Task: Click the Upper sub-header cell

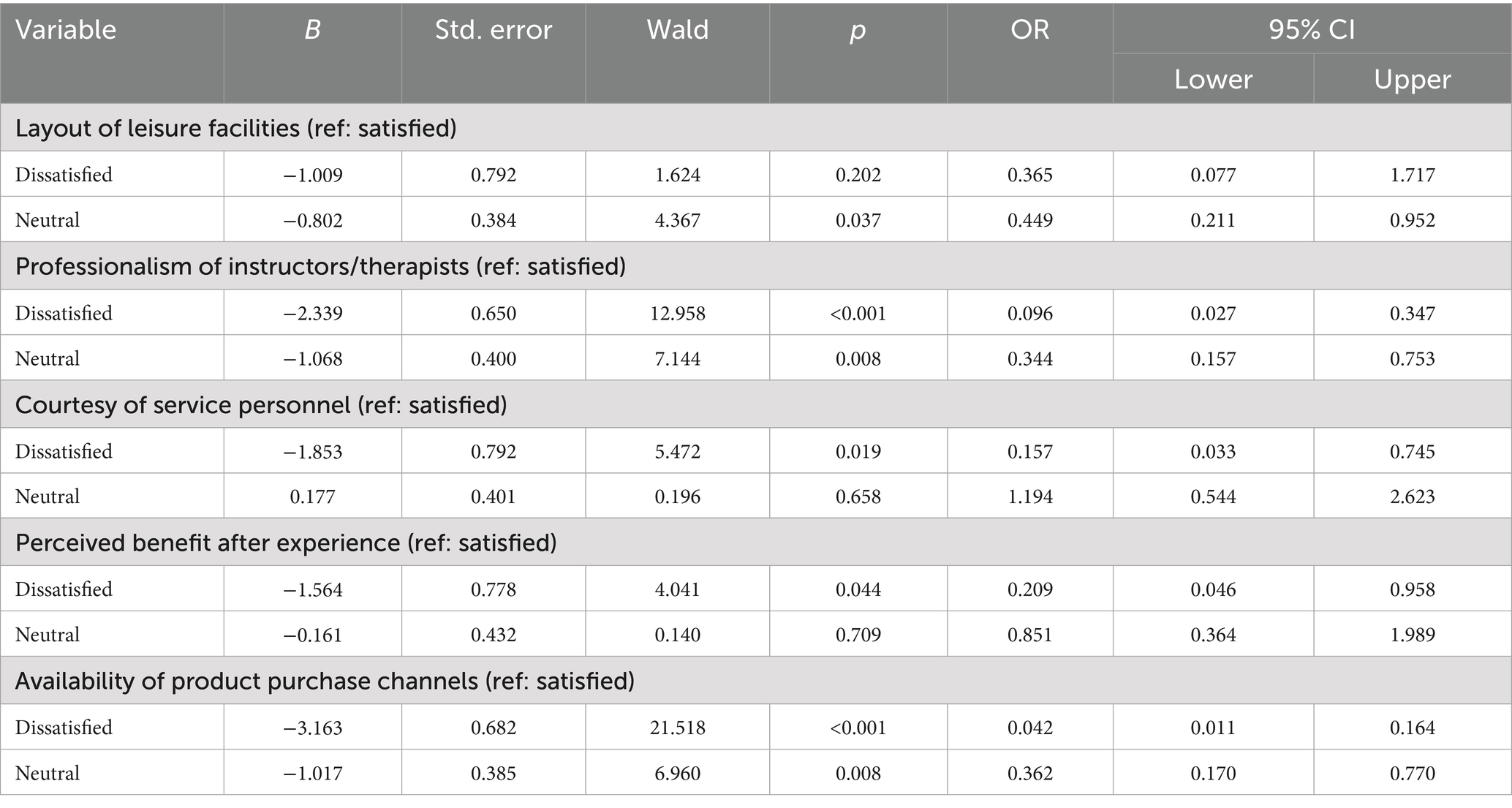Action: point(1412,79)
